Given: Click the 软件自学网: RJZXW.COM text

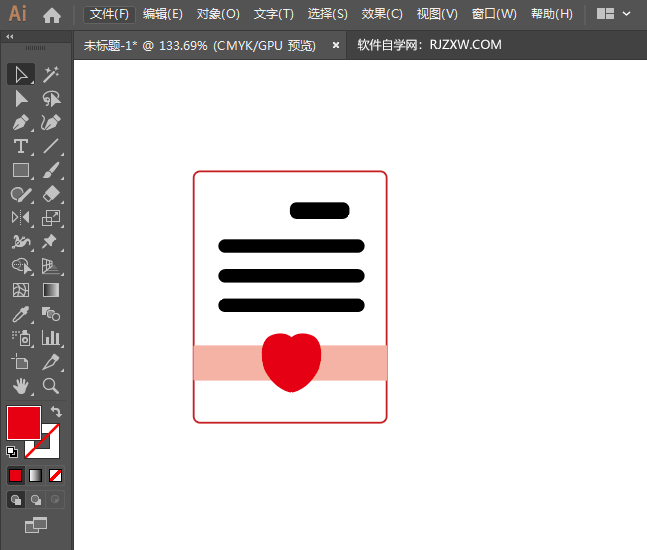Looking at the screenshot, I should click(x=430, y=45).
